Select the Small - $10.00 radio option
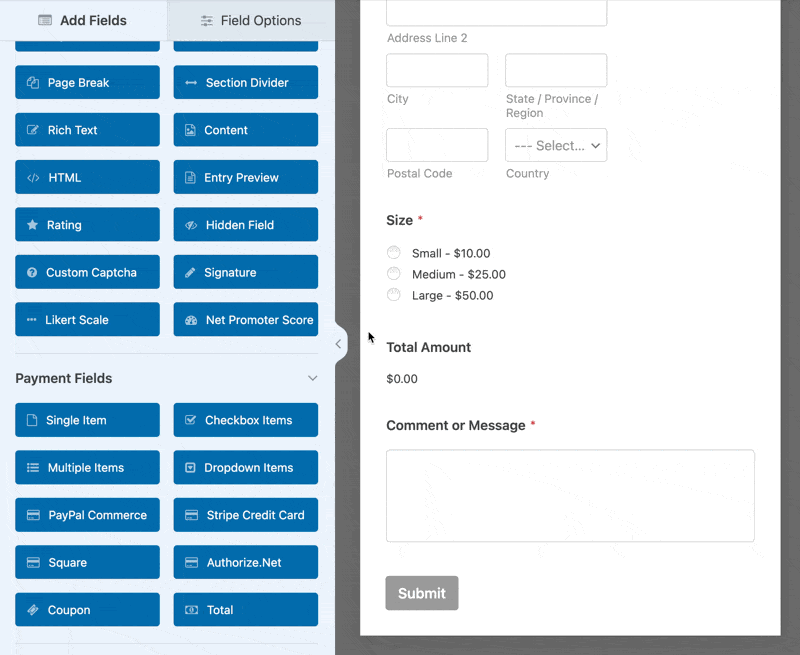The width and height of the screenshot is (800, 655). coord(394,253)
